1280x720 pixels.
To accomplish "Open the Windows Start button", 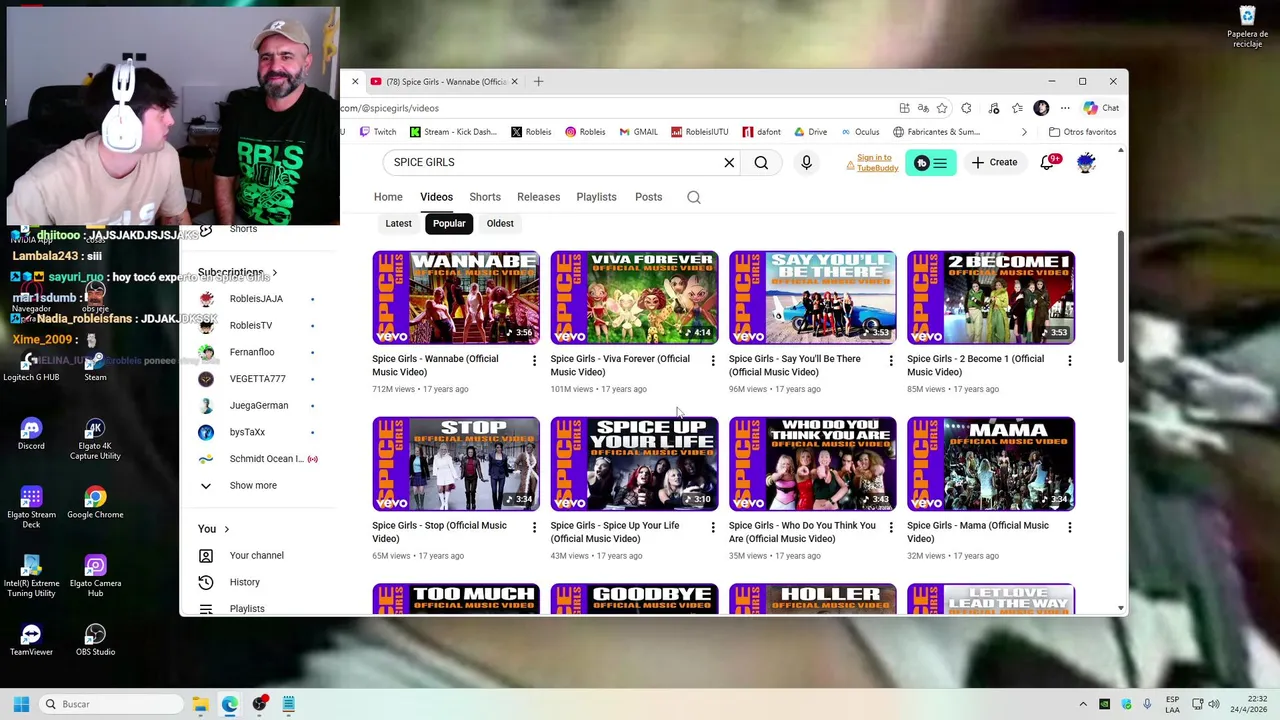I will coord(21,704).
